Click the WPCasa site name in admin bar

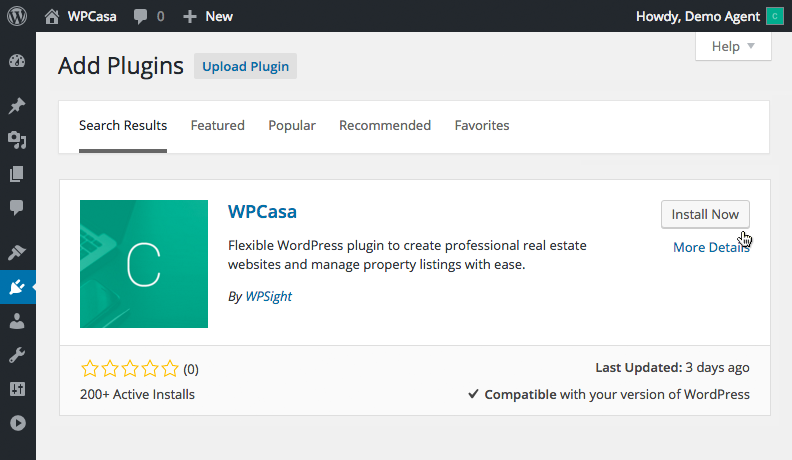[x=92, y=17]
